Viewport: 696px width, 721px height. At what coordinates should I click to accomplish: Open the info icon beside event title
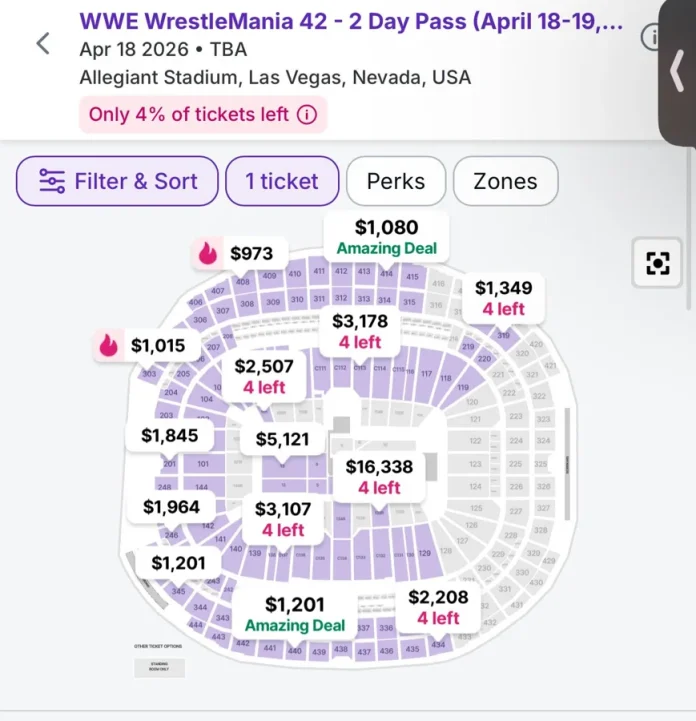click(651, 38)
